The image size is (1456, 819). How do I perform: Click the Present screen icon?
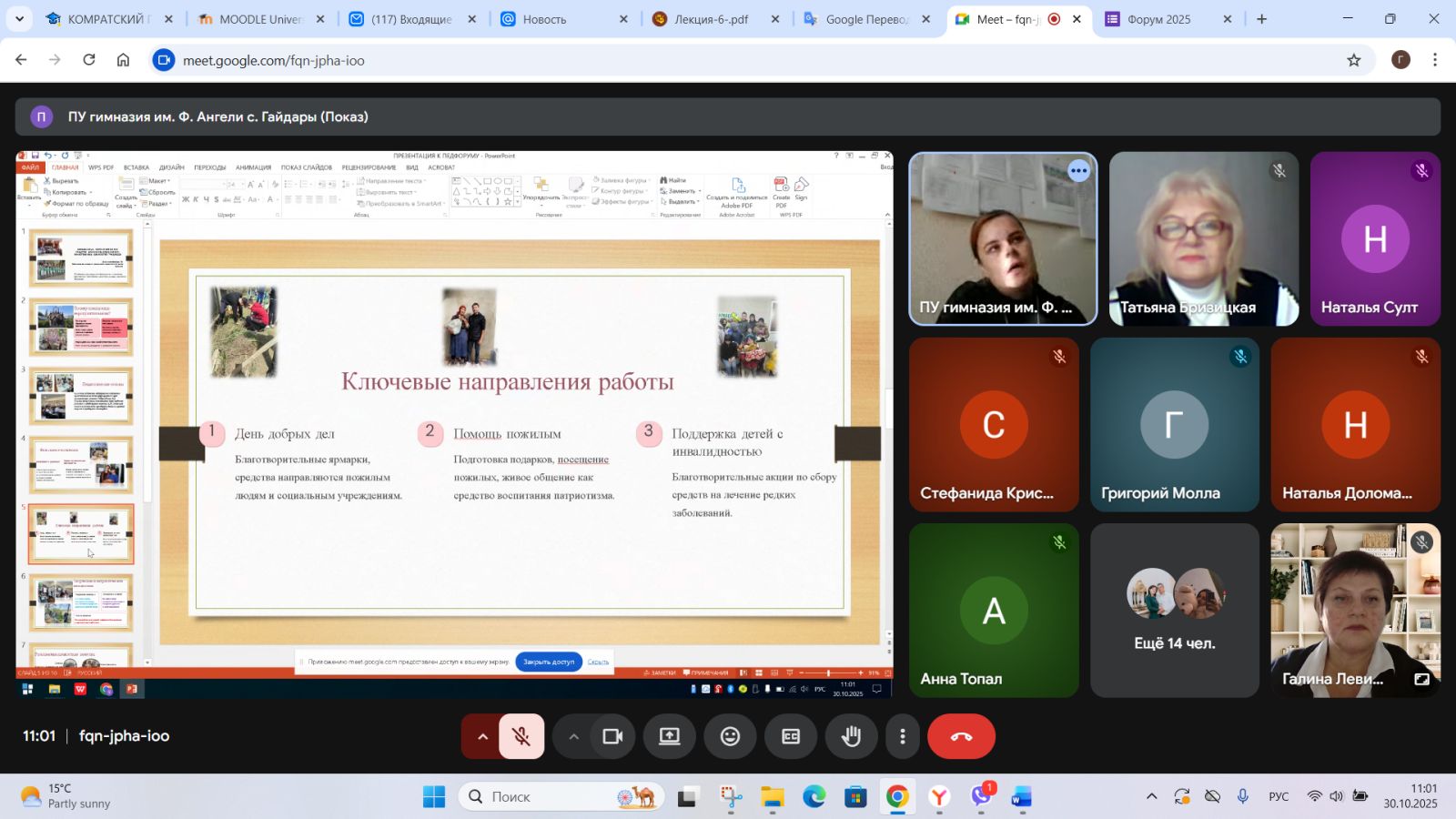click(x=670, y=736)
